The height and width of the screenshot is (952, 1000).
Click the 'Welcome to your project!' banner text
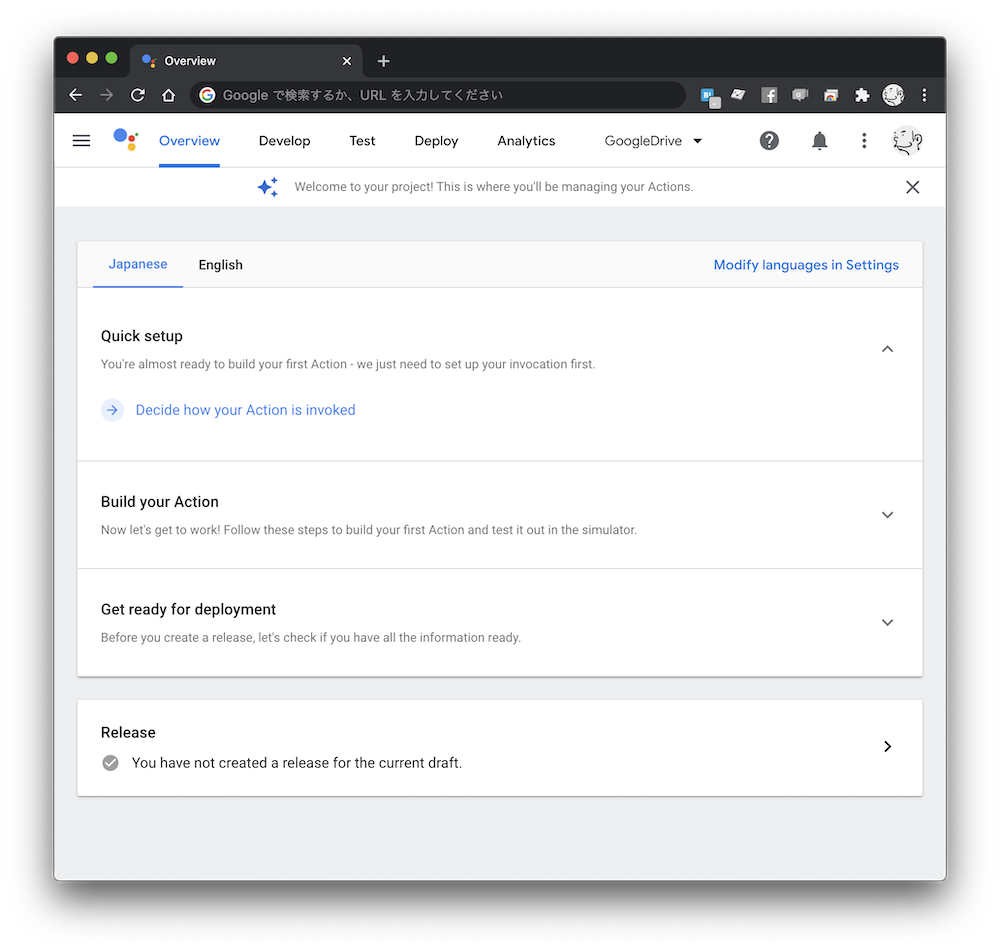(x=494, y=187)
